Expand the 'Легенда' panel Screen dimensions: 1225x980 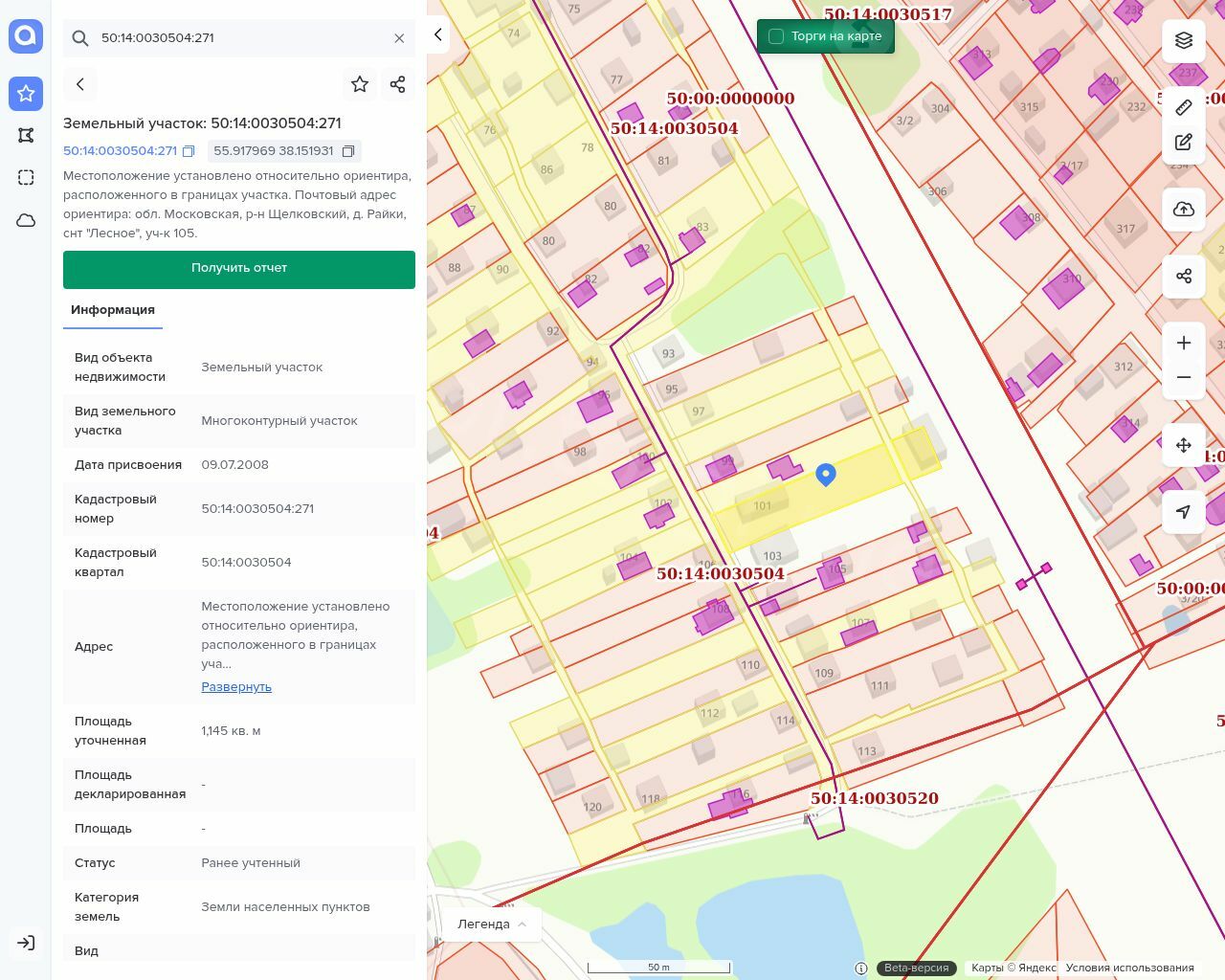pos(492,924)
